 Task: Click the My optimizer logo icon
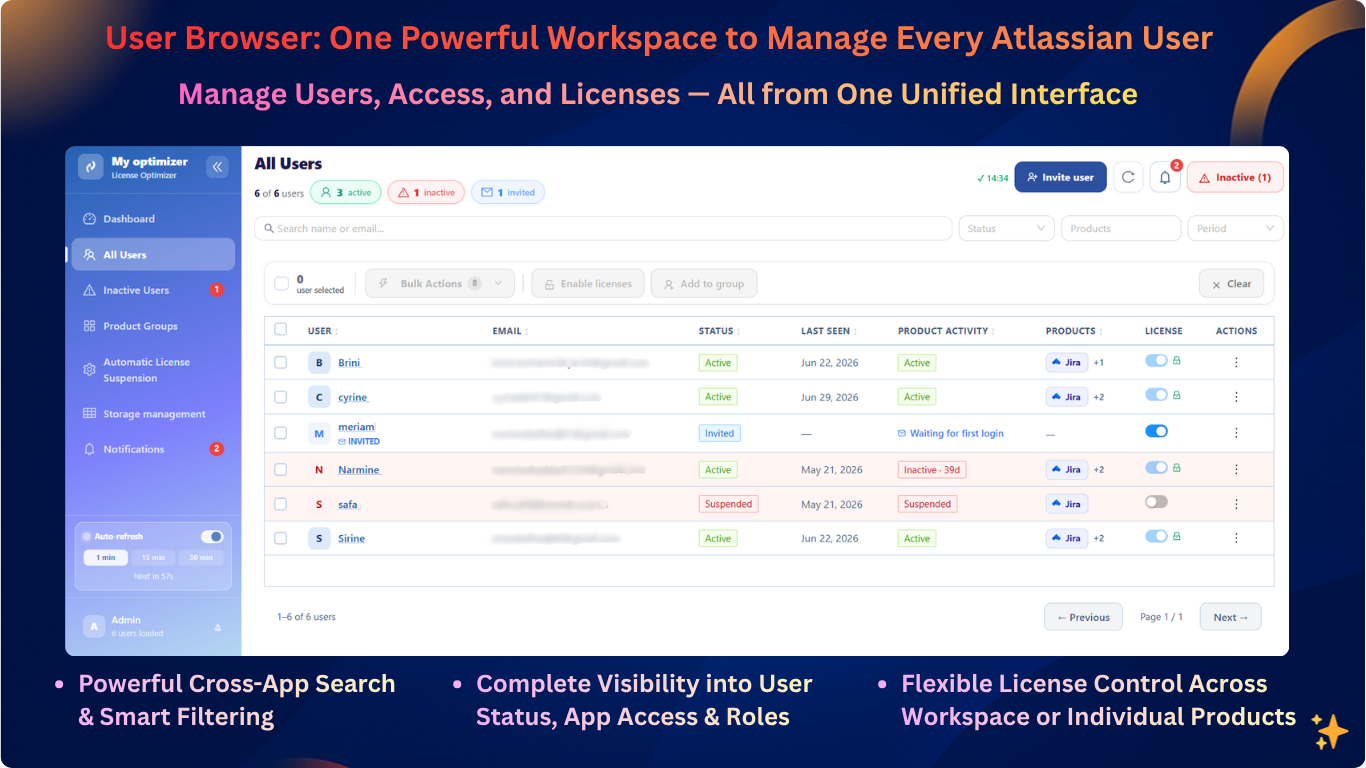(x=91, y=167)
